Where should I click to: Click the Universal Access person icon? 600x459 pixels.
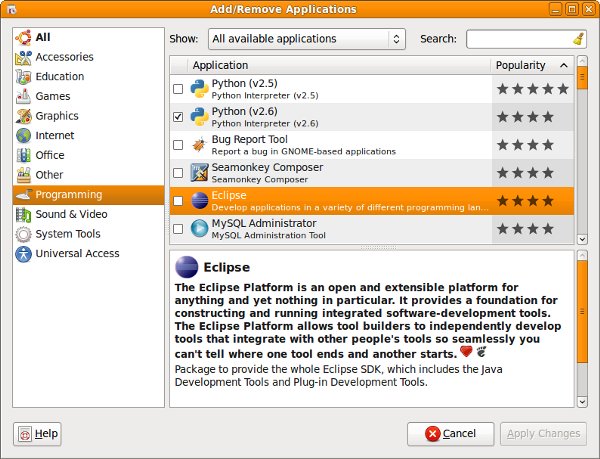[23, 254]
